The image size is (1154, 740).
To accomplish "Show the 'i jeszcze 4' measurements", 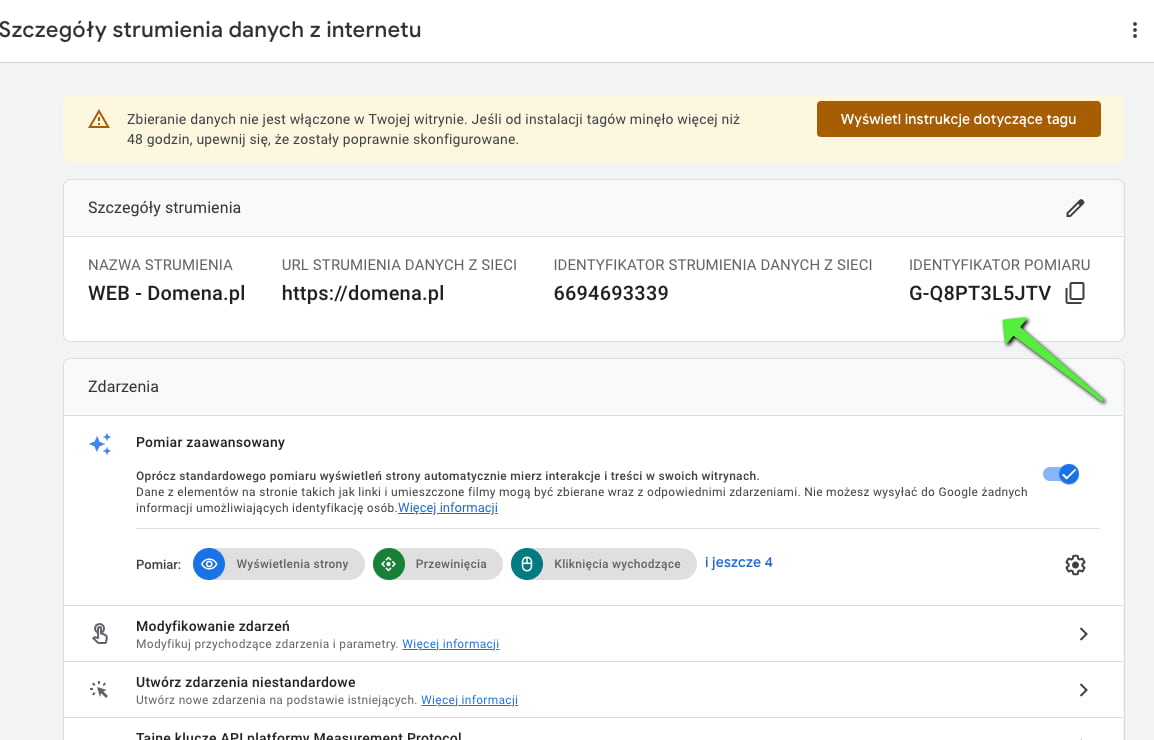I will click(739, 563).
